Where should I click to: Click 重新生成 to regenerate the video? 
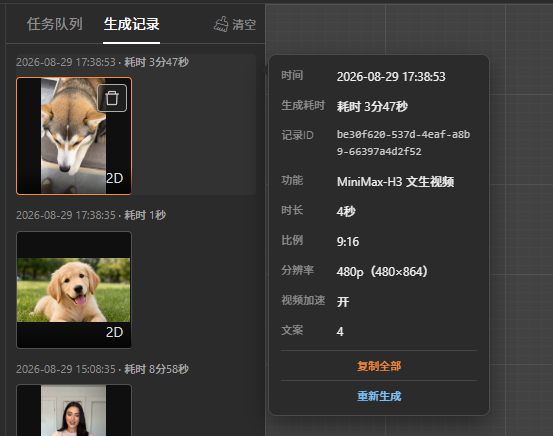[x=379, y=396]
